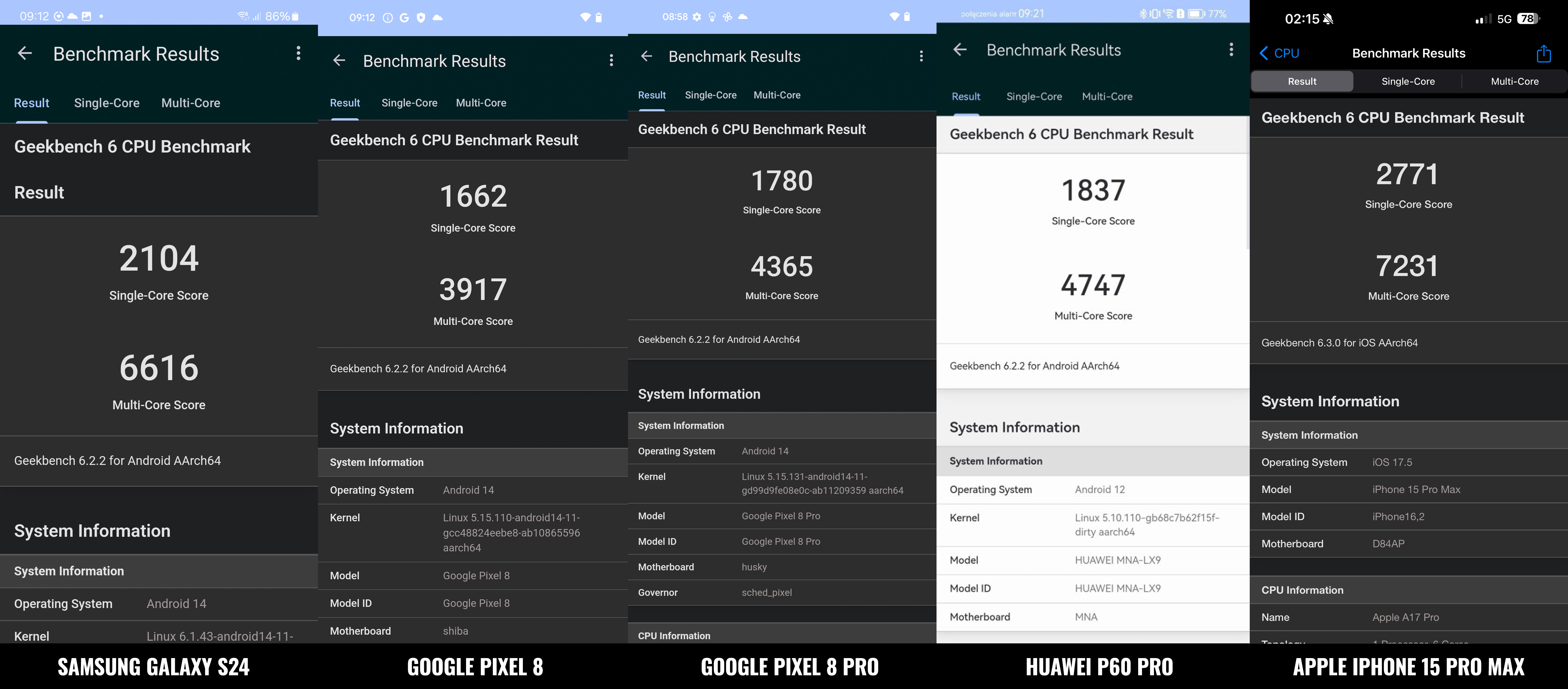Screen dimensions: 1568x689
Task: Open Single-Core tab in Huawei panel
Action: pyautogui.click(x=1034, y=96)
